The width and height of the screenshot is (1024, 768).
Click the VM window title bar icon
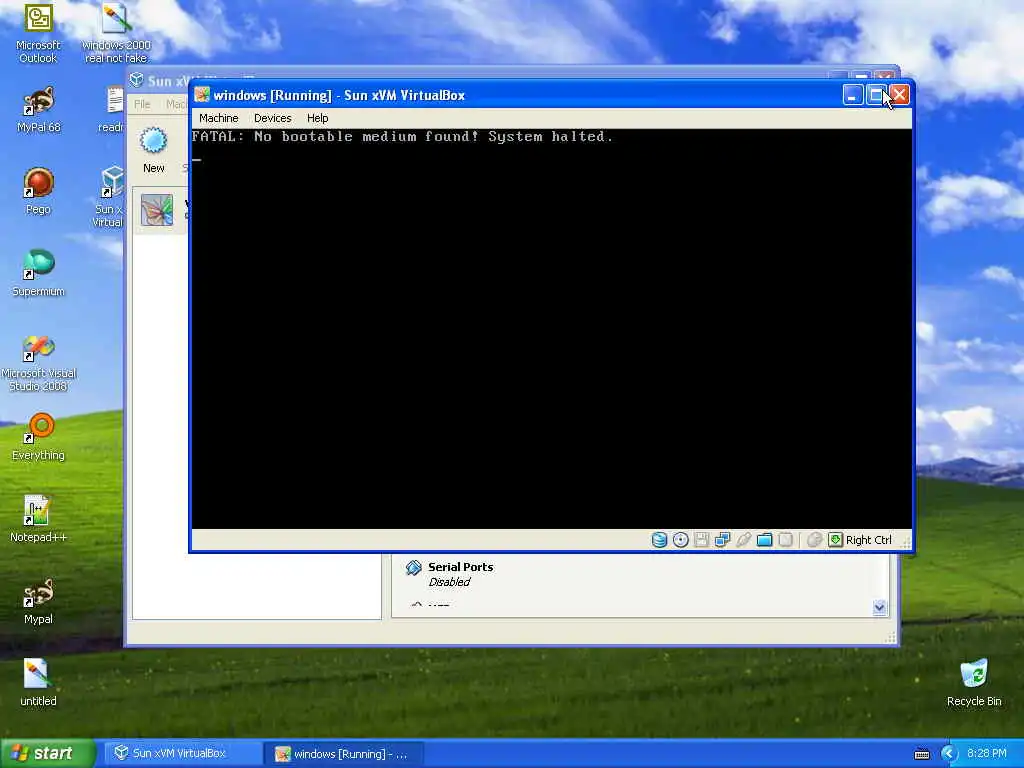tap(202, 95)
